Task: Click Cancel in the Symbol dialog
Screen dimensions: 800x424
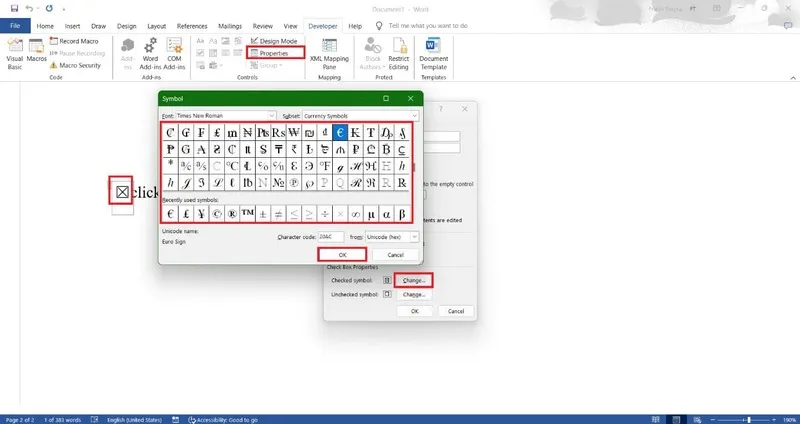Action: [395, 255]
